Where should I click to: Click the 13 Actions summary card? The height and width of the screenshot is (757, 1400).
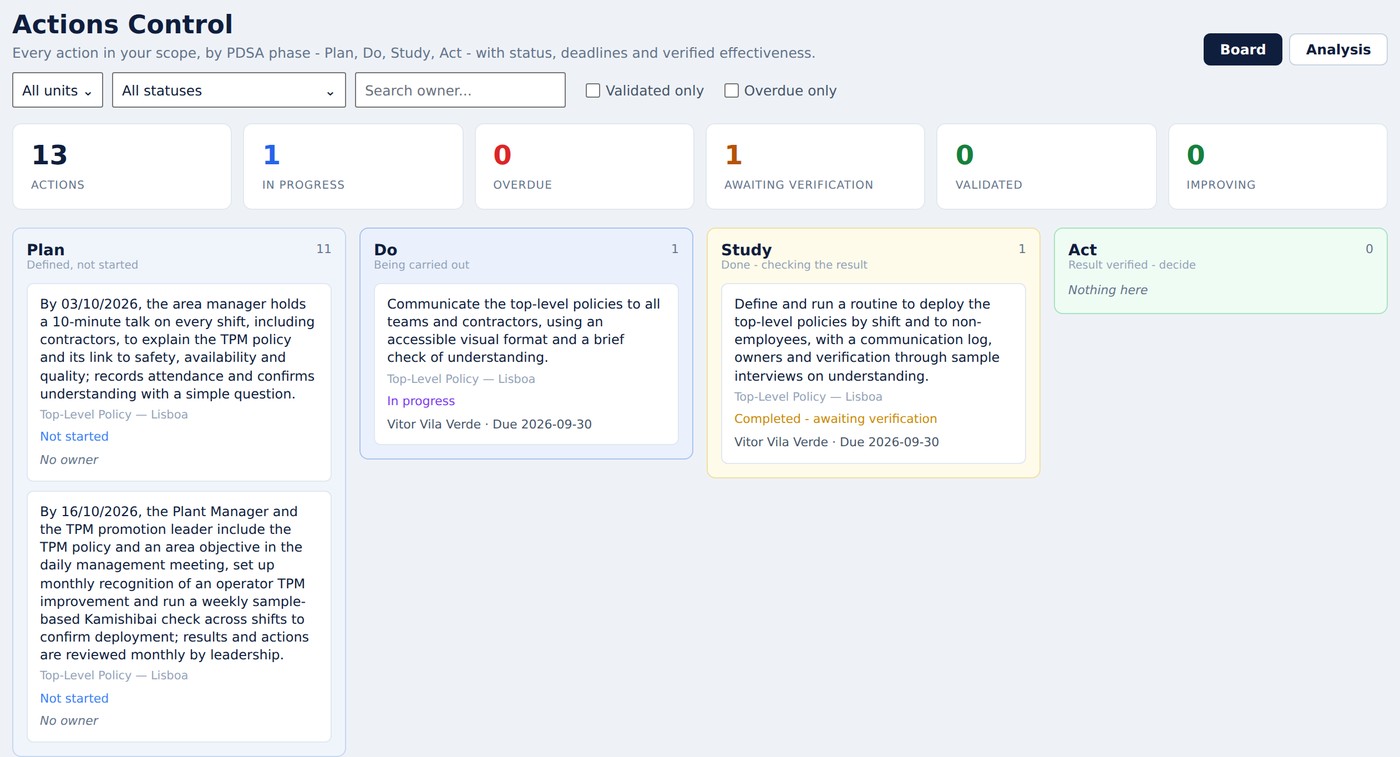122,167
